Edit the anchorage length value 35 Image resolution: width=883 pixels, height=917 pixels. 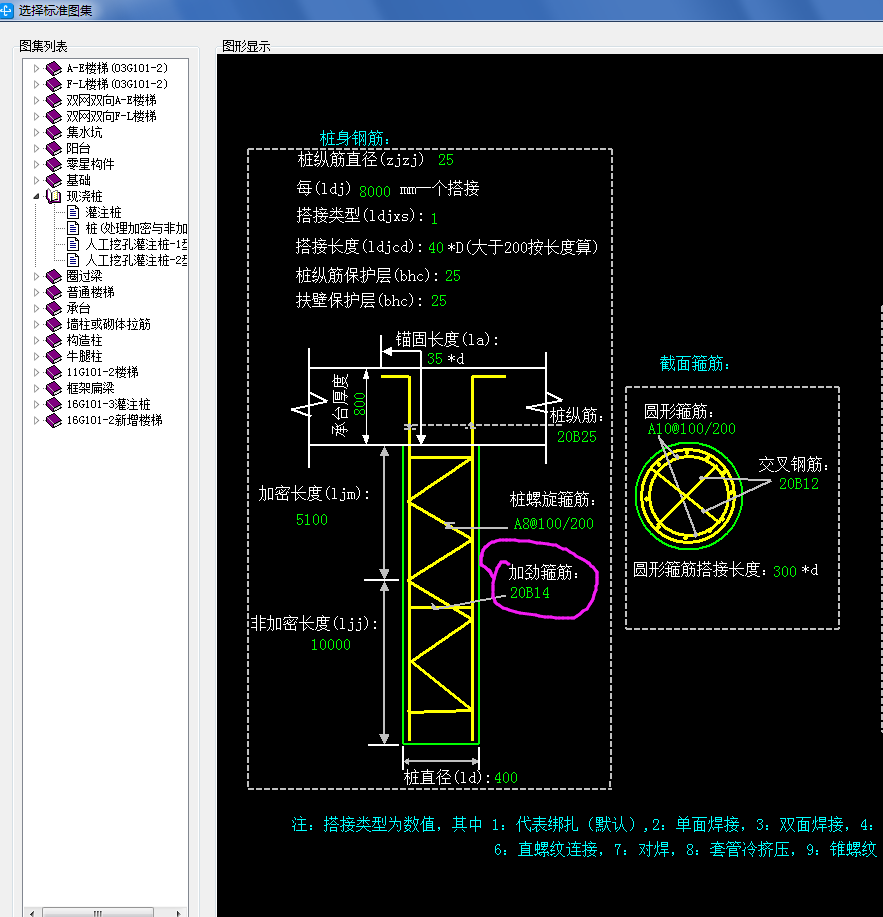click(434, 358)
